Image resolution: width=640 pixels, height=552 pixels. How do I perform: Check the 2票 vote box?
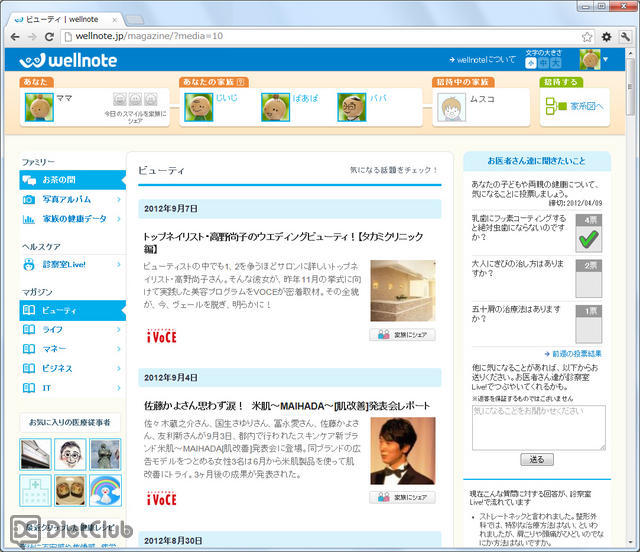[590, 278]
